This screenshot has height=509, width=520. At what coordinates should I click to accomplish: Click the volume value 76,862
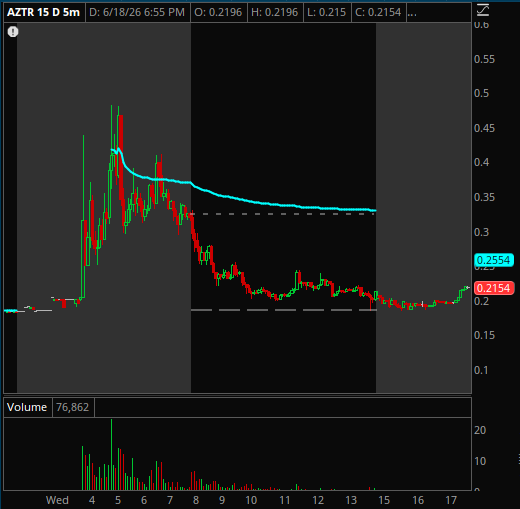click(x=72, y=407)
